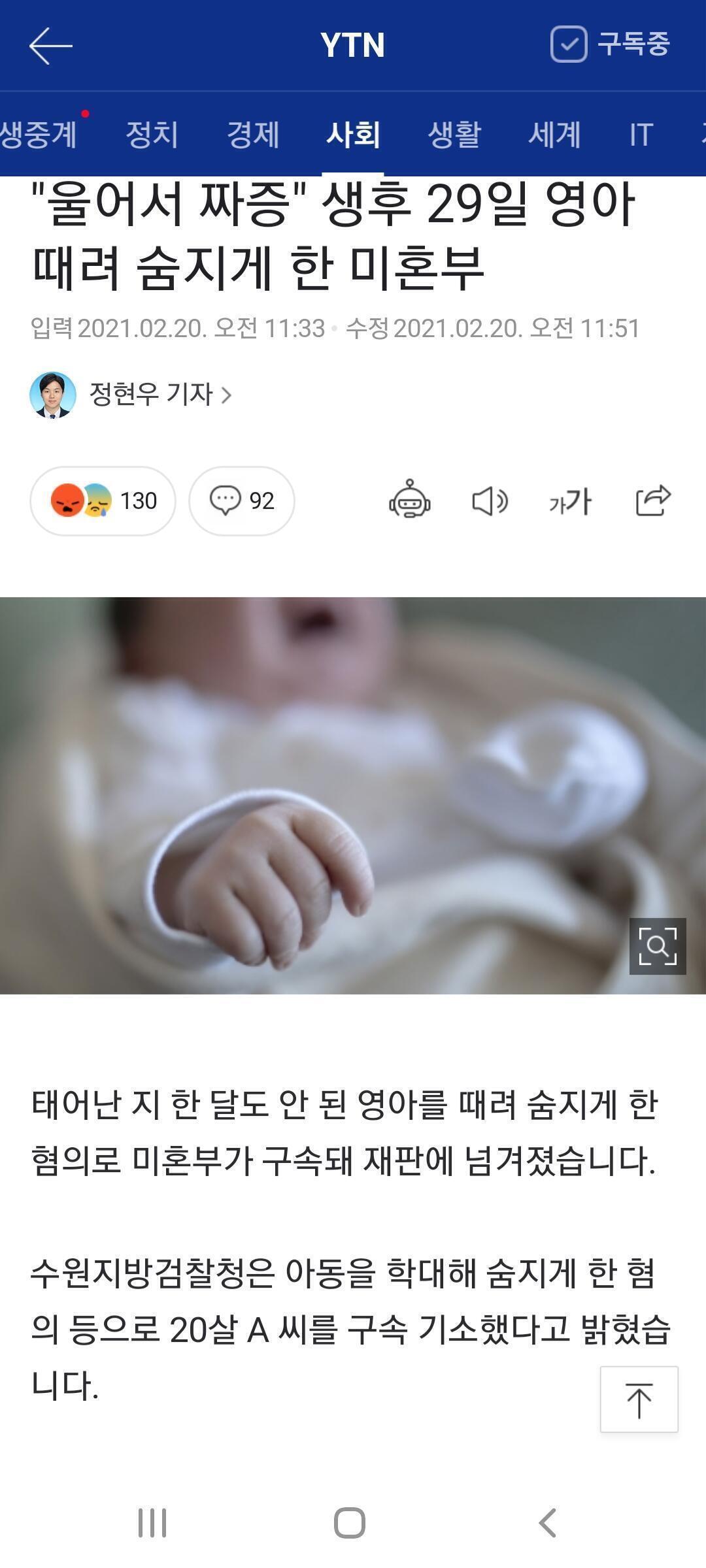Screen dimensions: 706x1568
Task: Open reactions showing 130 emotions
Action: pos(103,501)
